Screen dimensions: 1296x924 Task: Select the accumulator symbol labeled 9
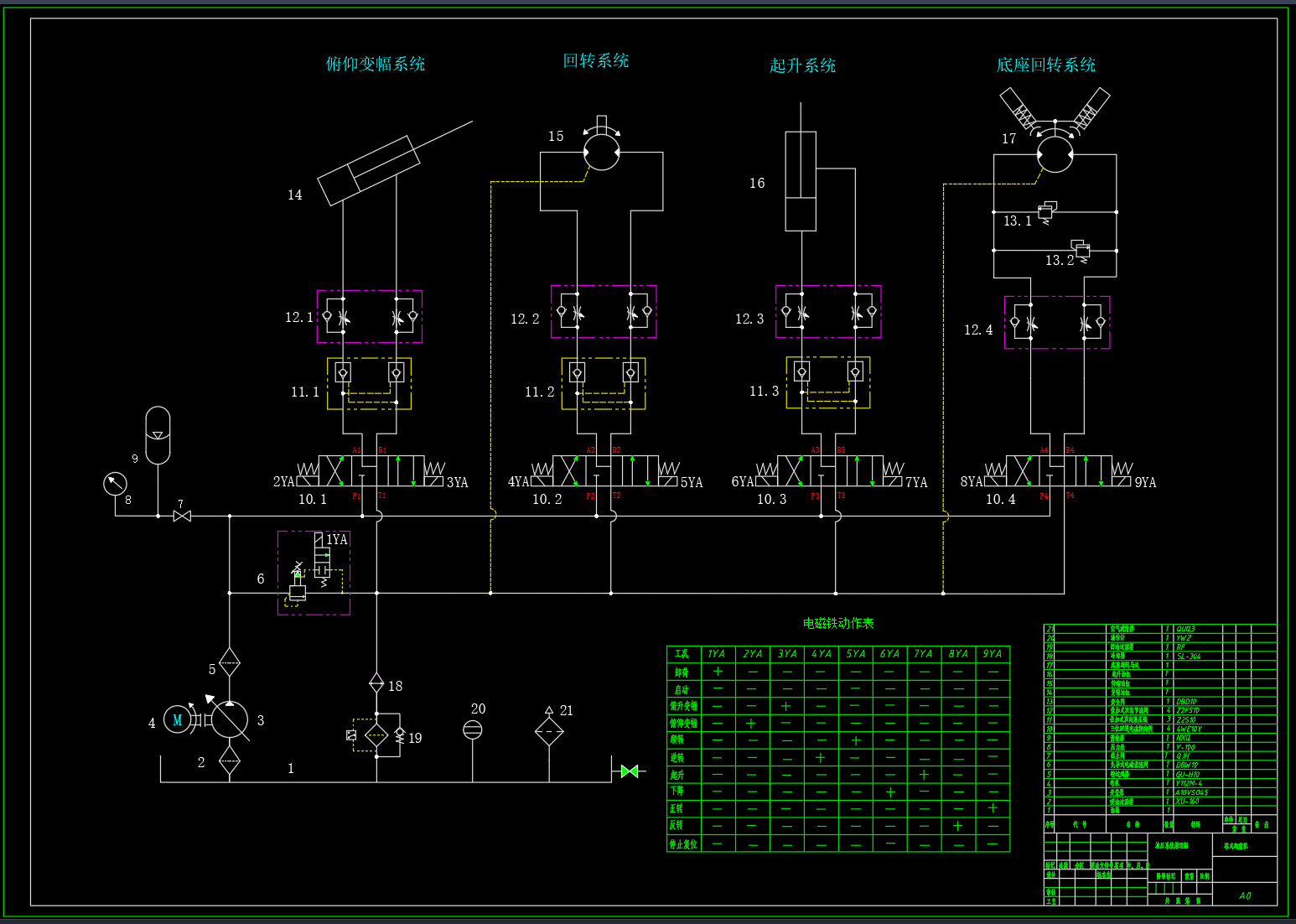click(158, 435)
